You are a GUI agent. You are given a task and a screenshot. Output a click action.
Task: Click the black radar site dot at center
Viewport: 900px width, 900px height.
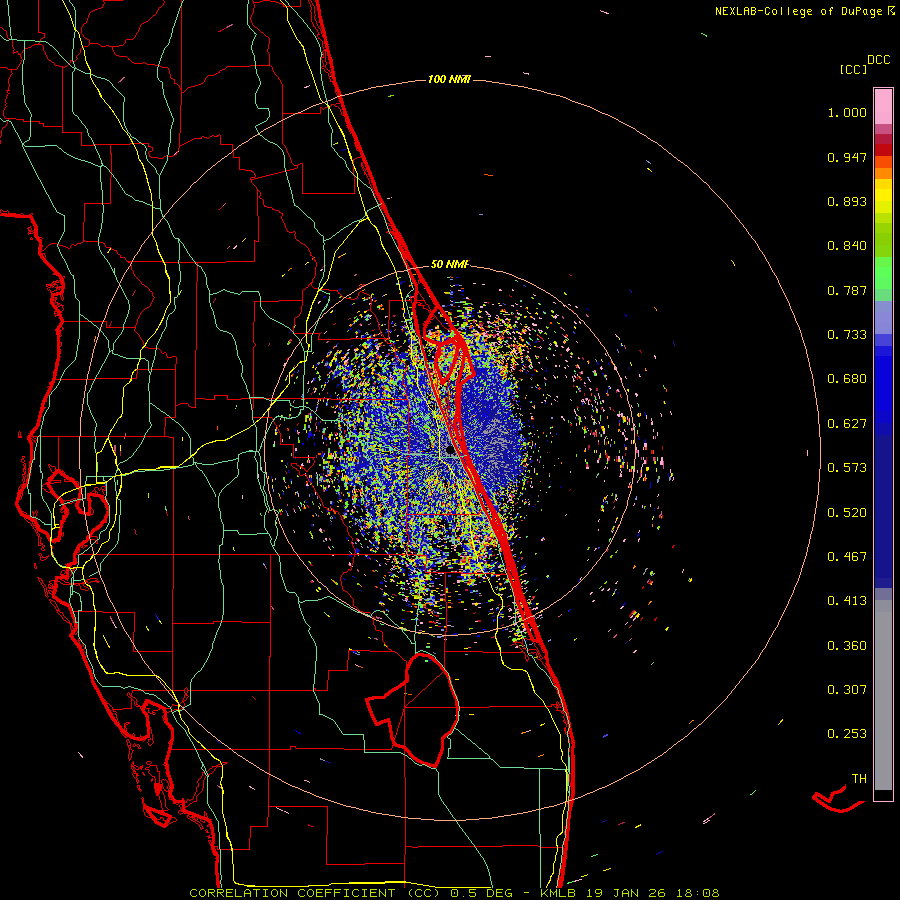point(450,451)
